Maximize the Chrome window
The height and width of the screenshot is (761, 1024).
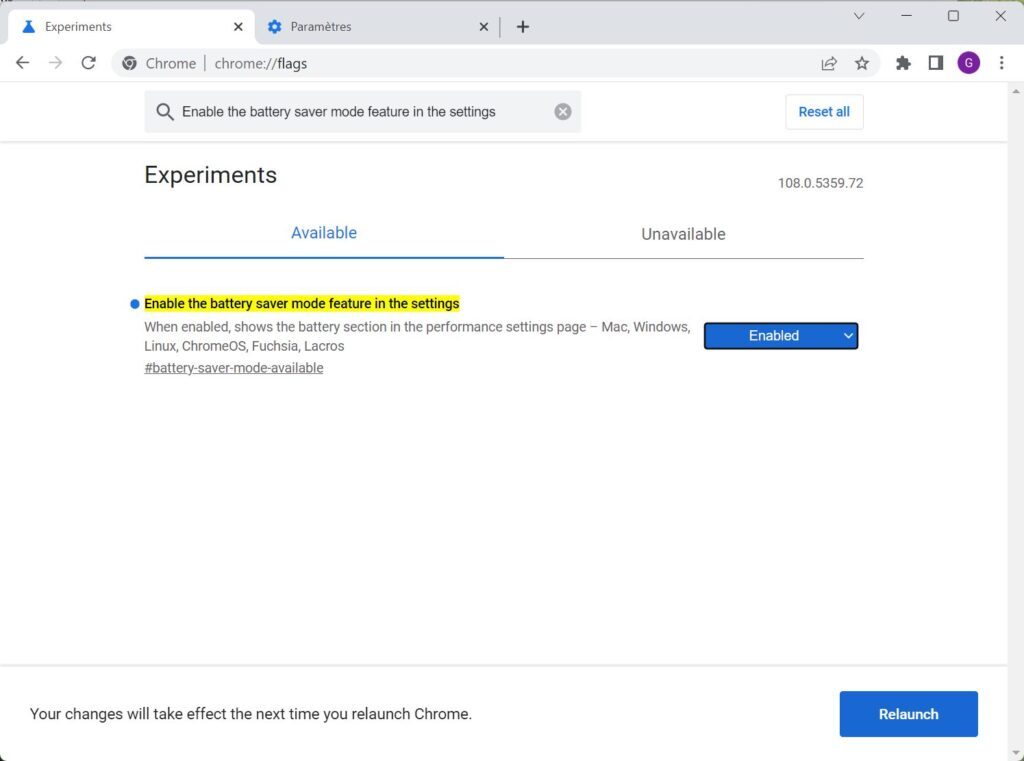pyautogui.click(x=953, y=16)
